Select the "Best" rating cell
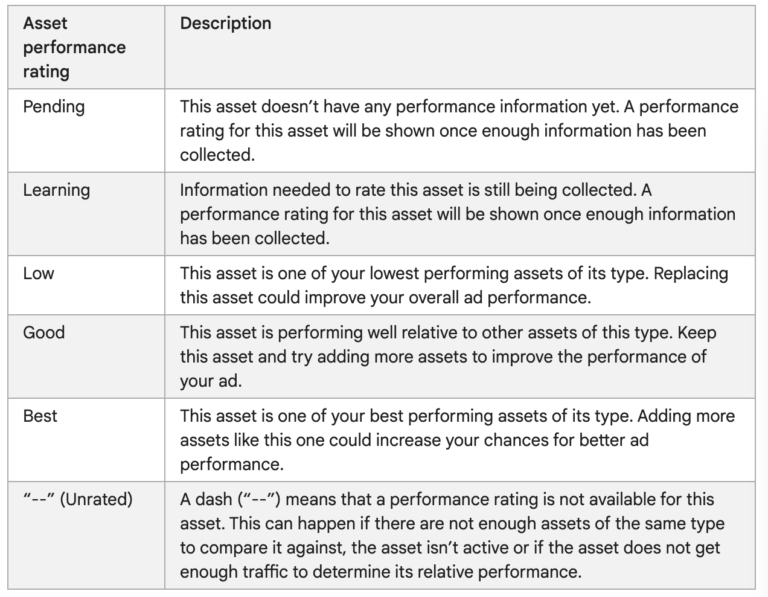Viewport: 768px width, 597px height. point(40,414)
